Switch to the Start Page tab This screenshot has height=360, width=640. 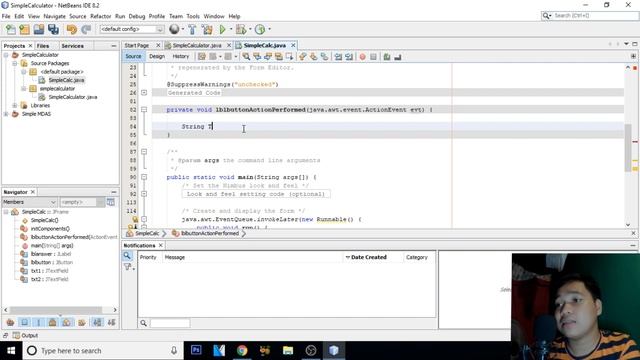point(137,45)
